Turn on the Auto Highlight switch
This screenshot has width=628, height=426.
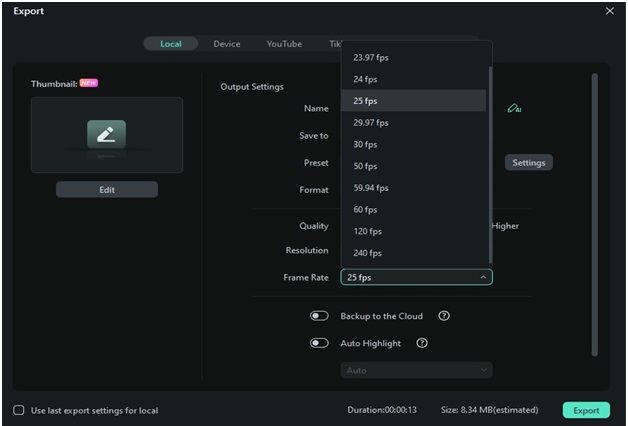point(320,343)
